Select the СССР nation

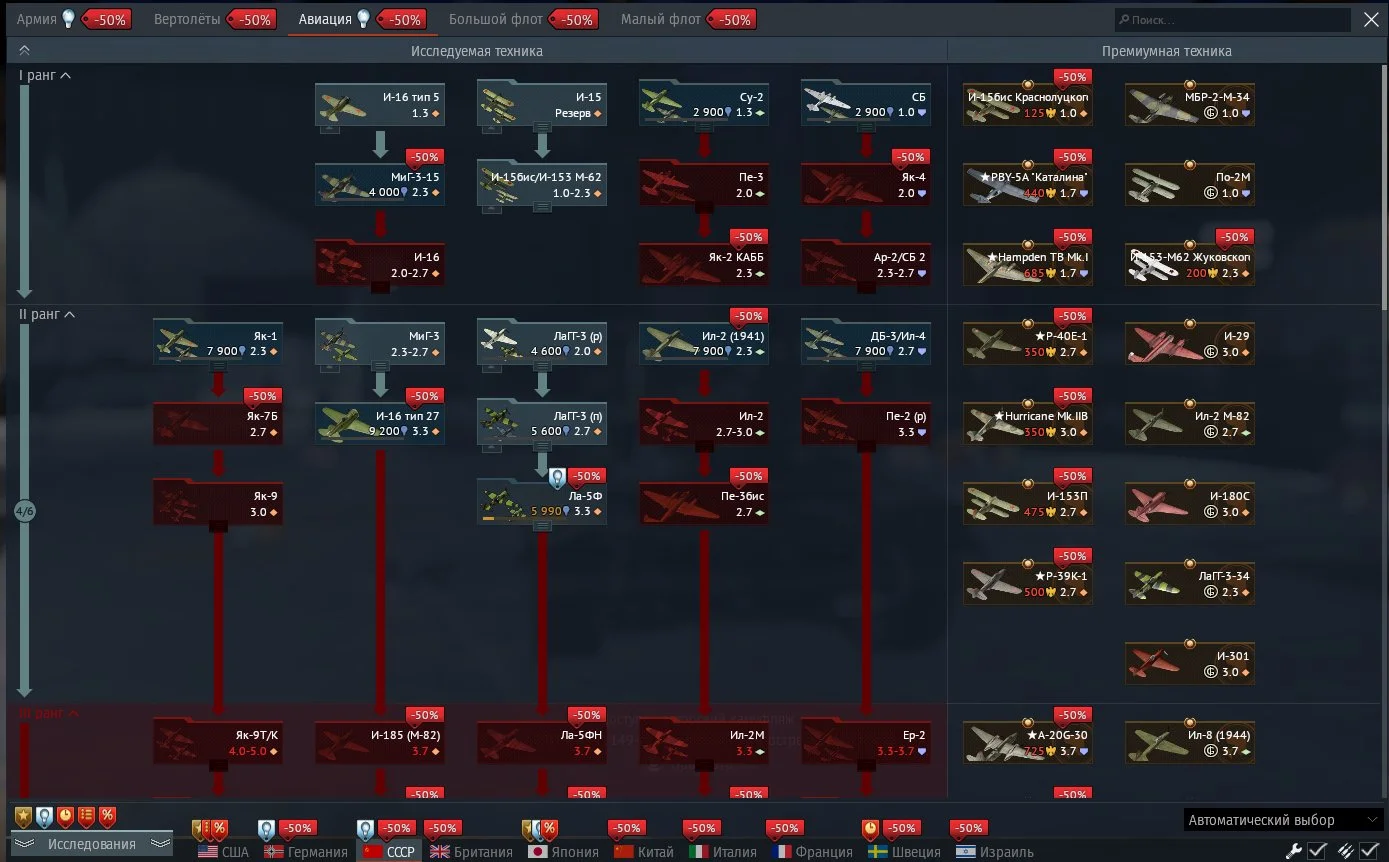pos(389,852)
